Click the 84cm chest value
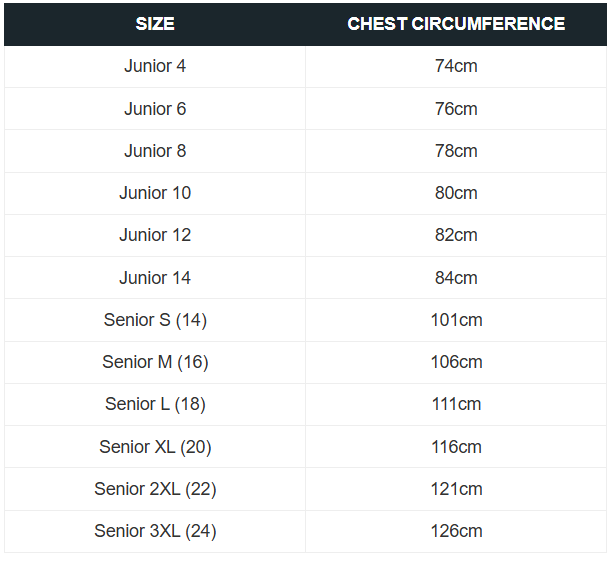Viewport: 611px width, 561px height. pyautogui.click(x=456, y=278)
